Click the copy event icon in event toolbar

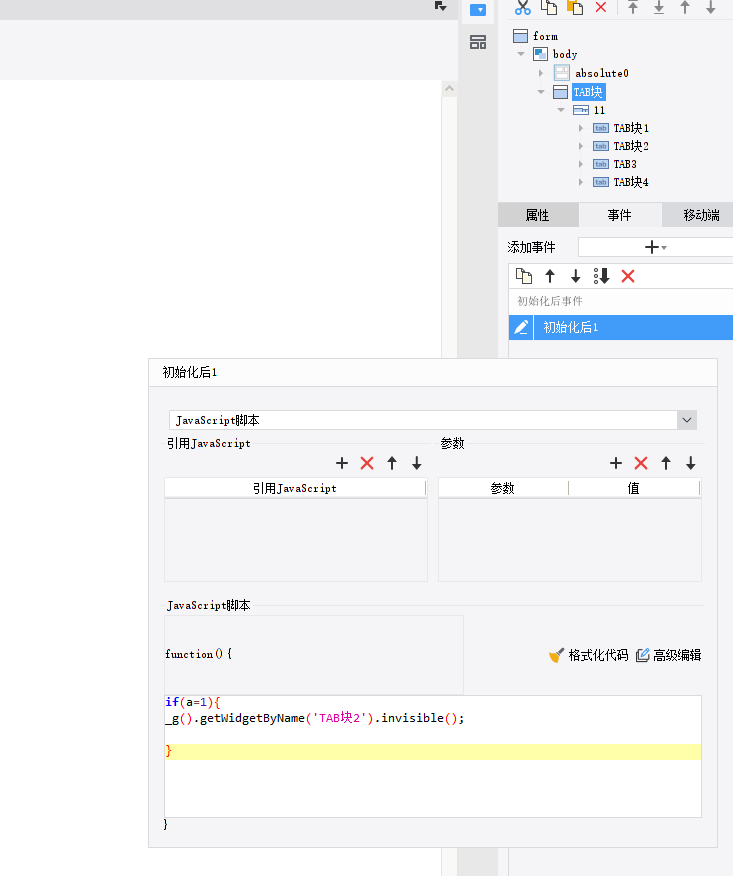click(x=523, y=276)
